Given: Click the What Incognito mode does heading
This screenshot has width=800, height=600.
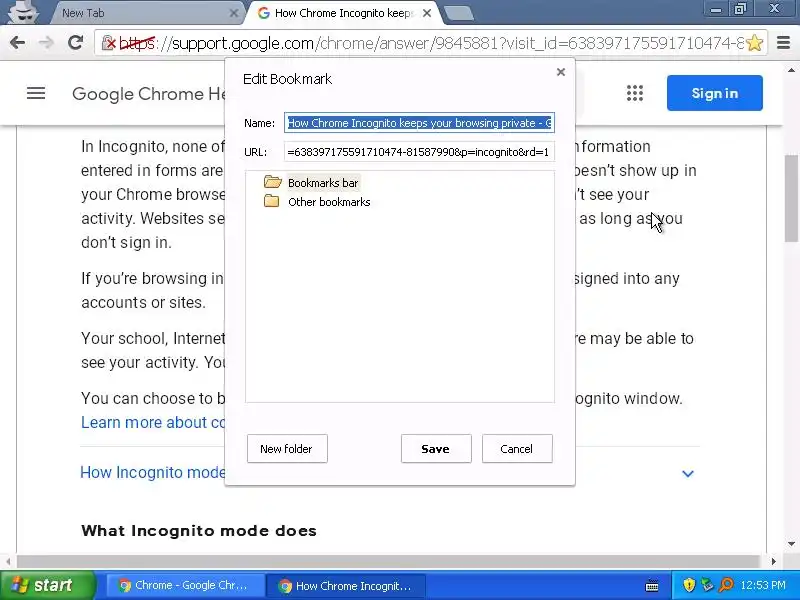Looking at the screenshot, I should click(x=198, y=531).
